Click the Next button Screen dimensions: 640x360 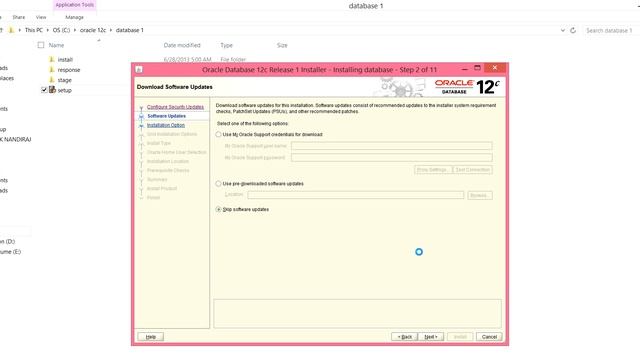(x=431, y=337)
